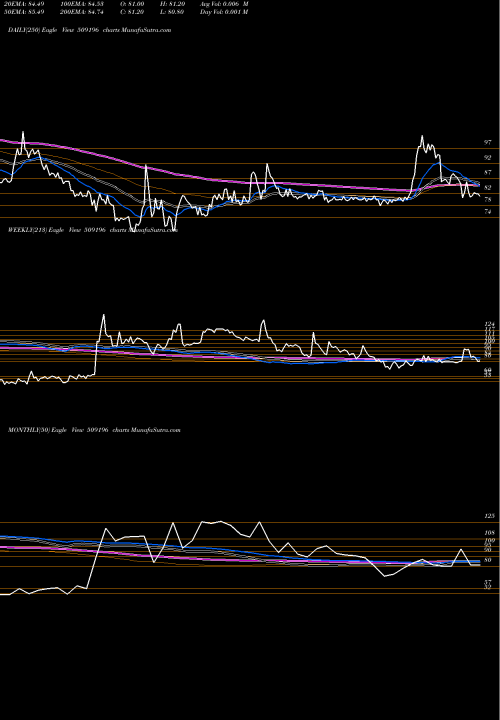Image resolution: width=500 pixels, height=720 pixels.
Task: Click the 78 price label on daily chart
Action: 488,200
